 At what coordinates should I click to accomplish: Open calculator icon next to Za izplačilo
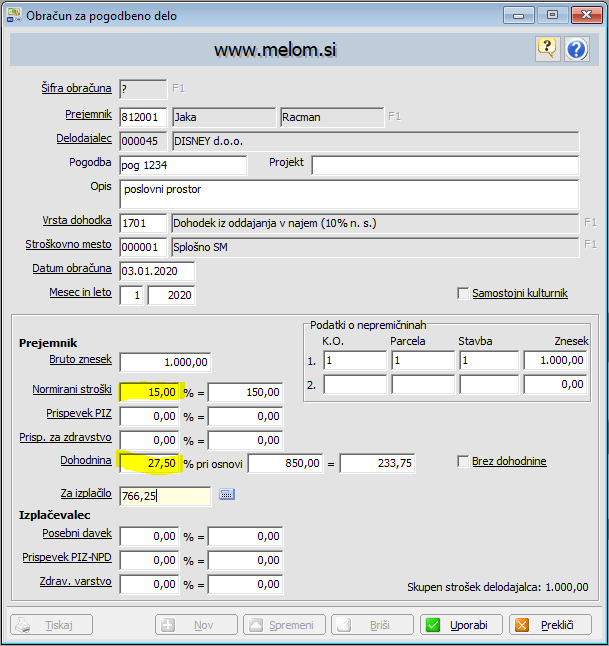[x=226, y=494]
